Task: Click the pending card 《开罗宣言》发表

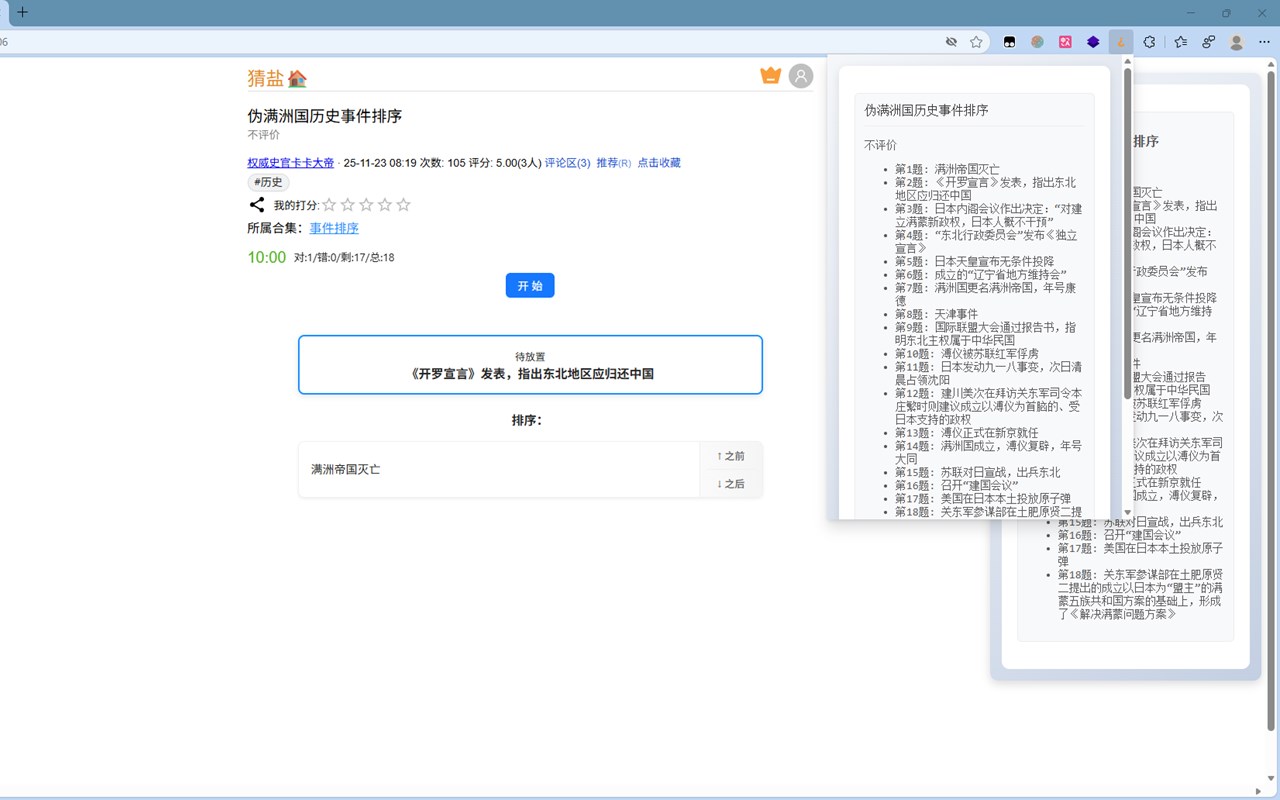Action: [530, 365]
